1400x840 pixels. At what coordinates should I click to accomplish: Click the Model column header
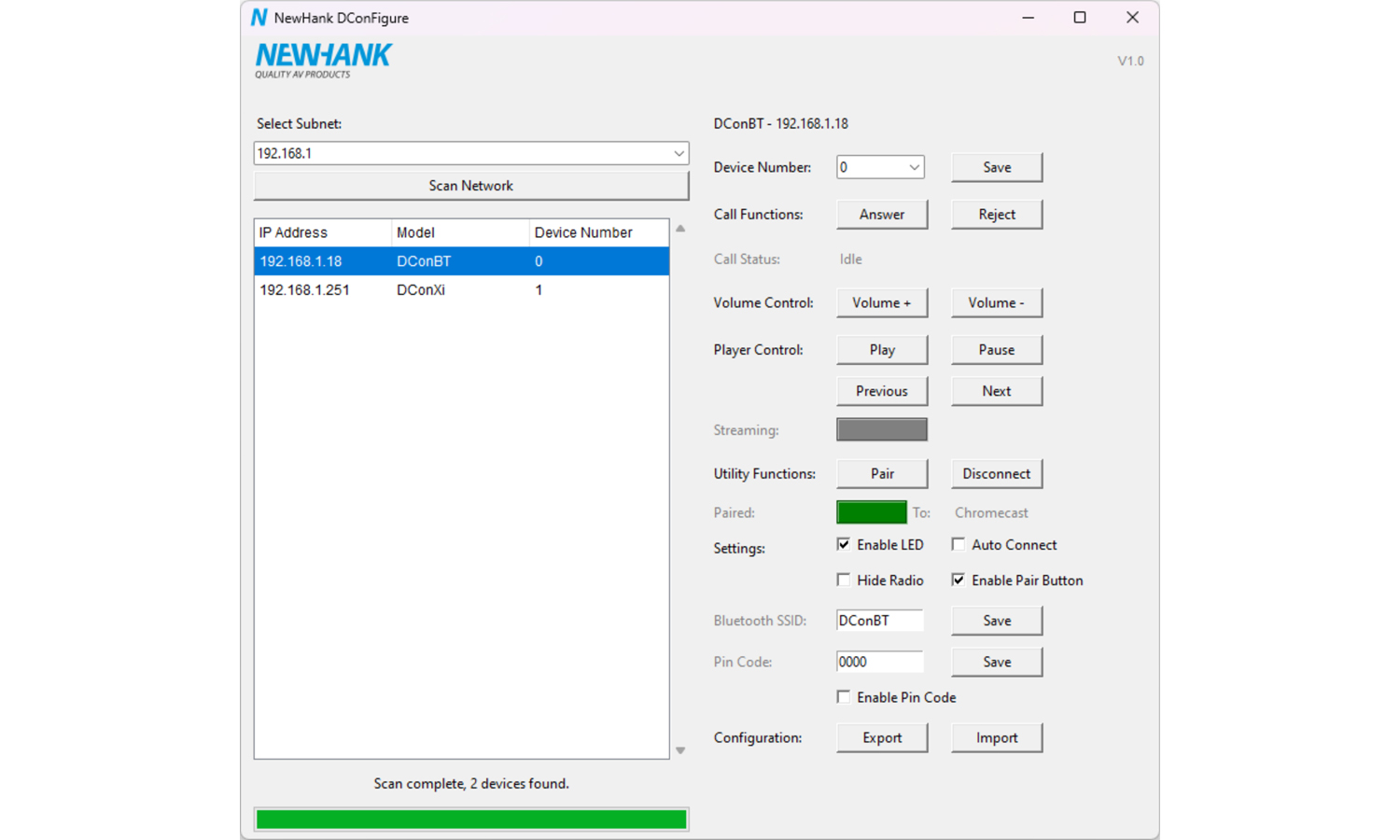pos(458,232)
